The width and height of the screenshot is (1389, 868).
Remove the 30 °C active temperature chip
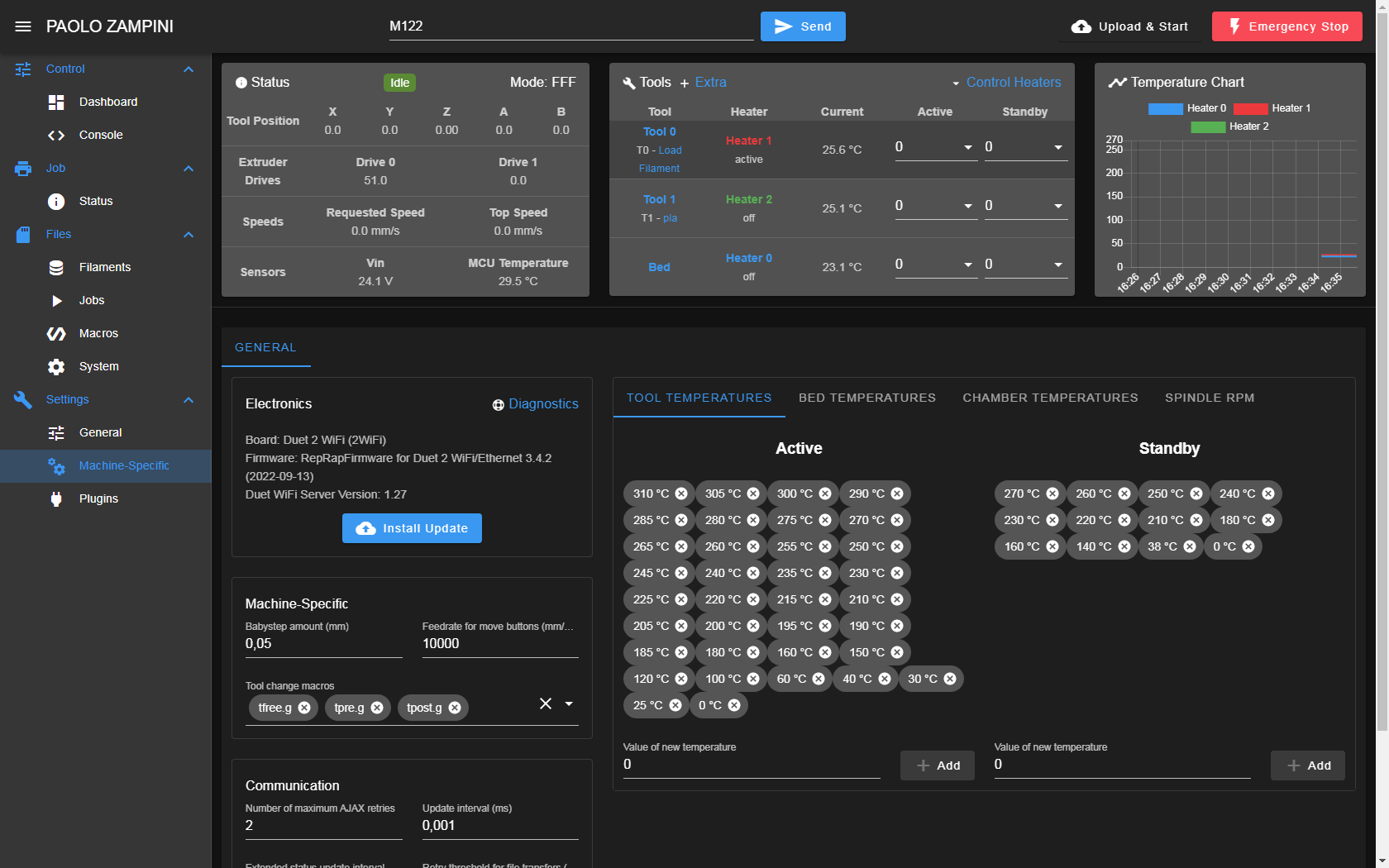(950, 679)
